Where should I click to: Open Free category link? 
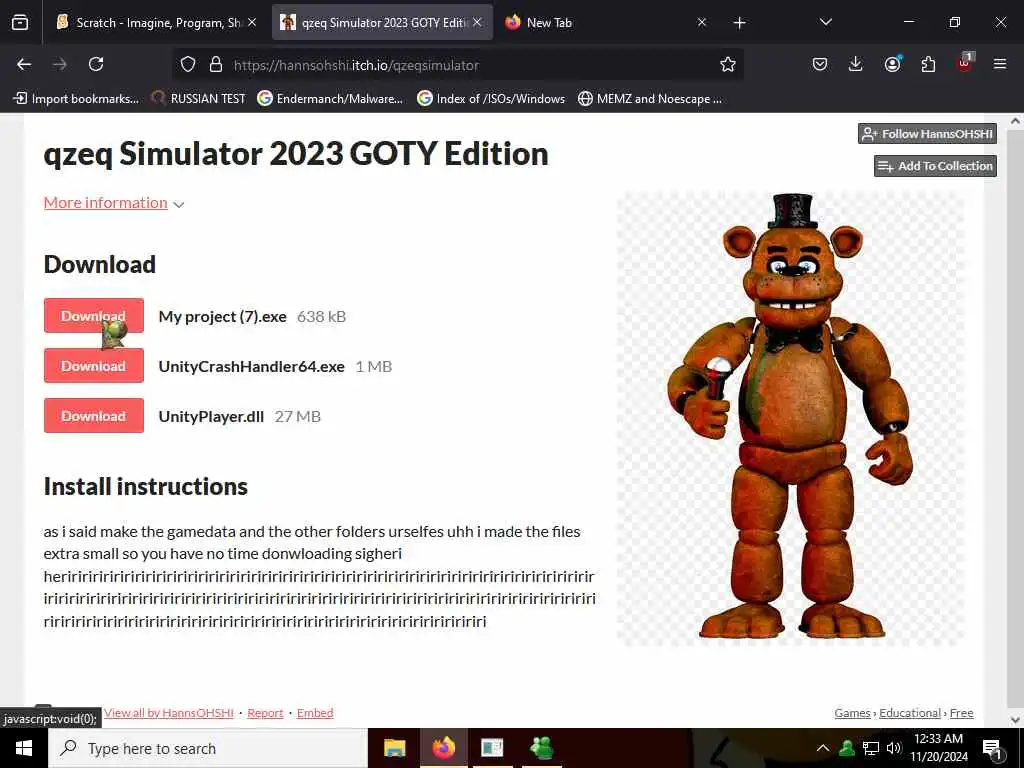click(x=961, y=712)
